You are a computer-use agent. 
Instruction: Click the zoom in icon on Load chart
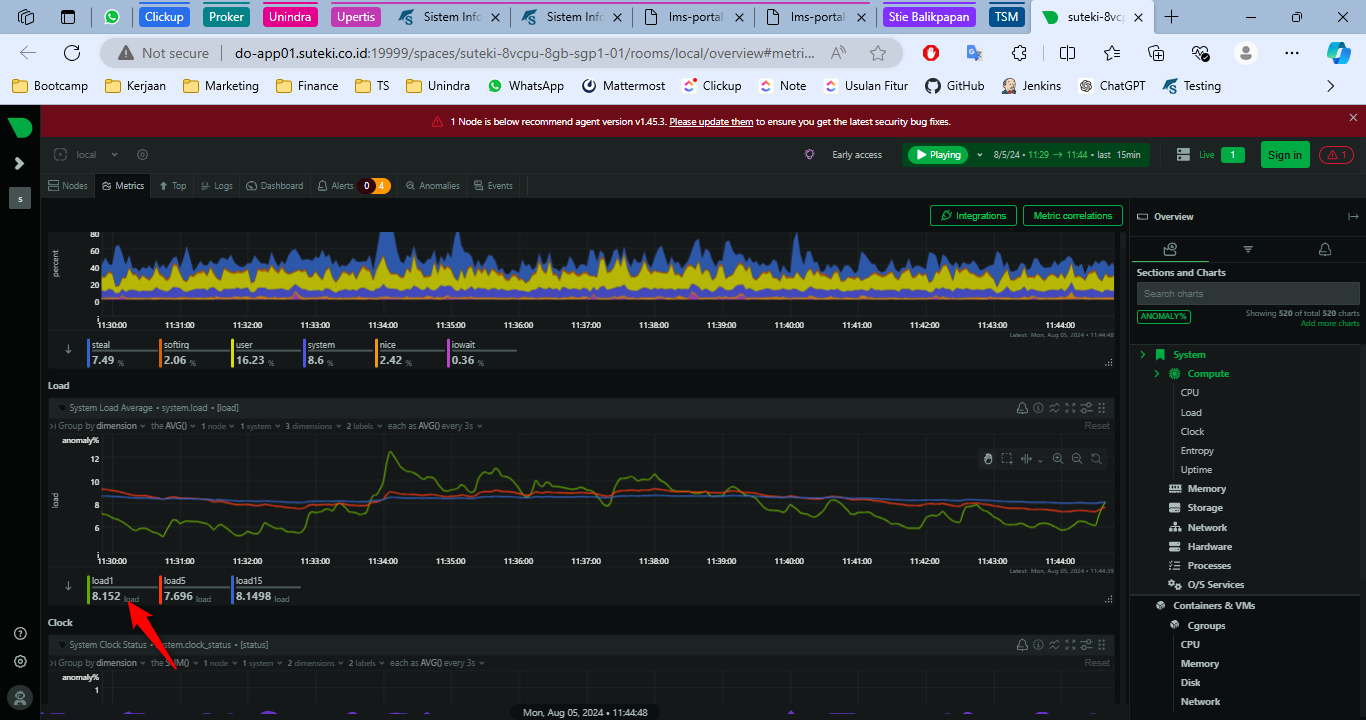(x=1058, y=458)
